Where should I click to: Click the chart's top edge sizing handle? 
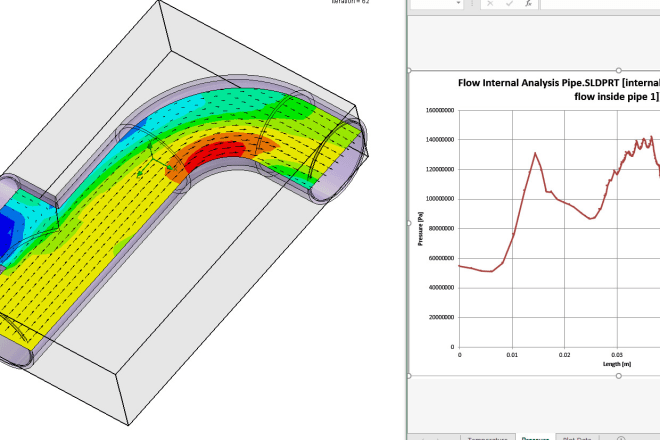(618, 70)
